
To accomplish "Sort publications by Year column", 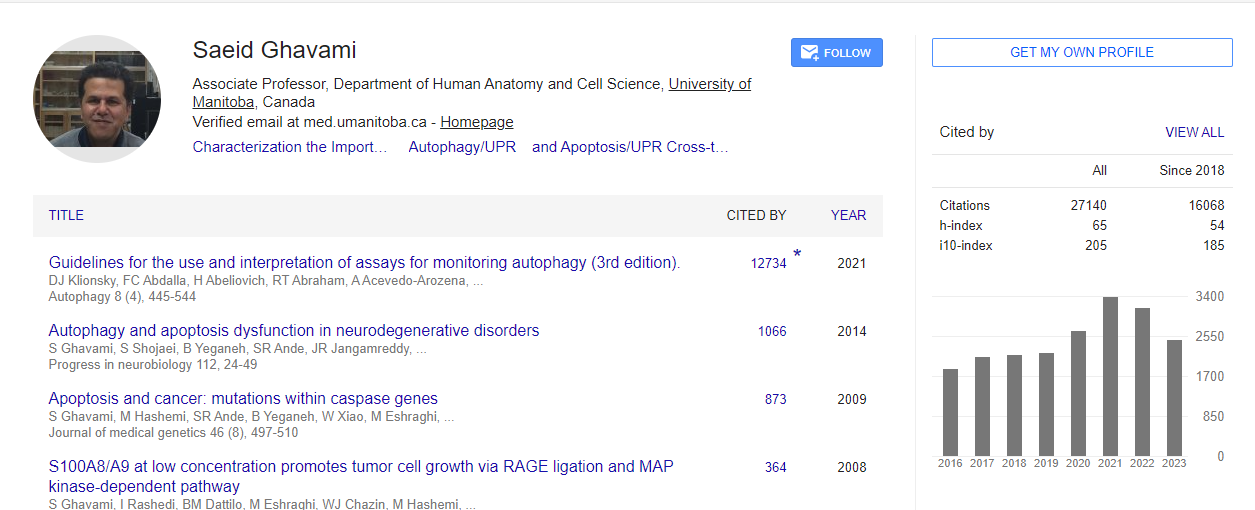I will pos(848,215).
